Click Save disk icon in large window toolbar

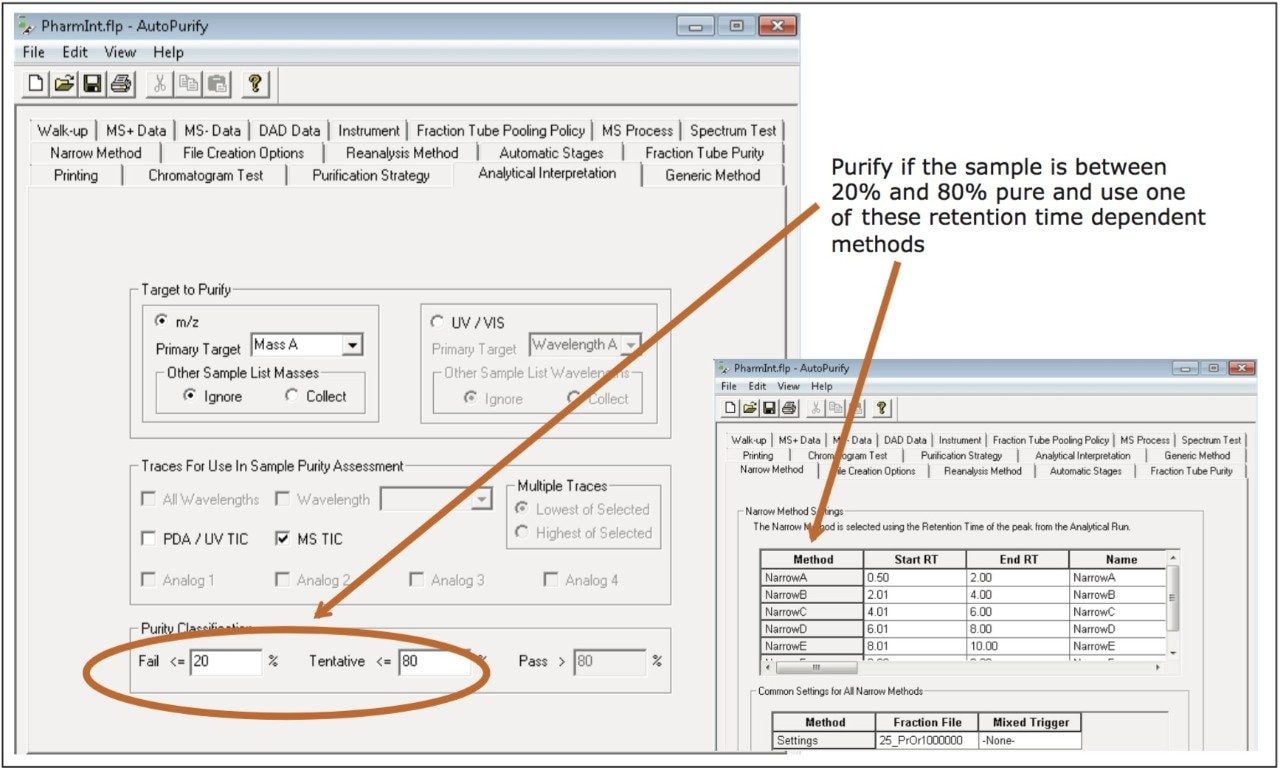[x=92, y=85]
